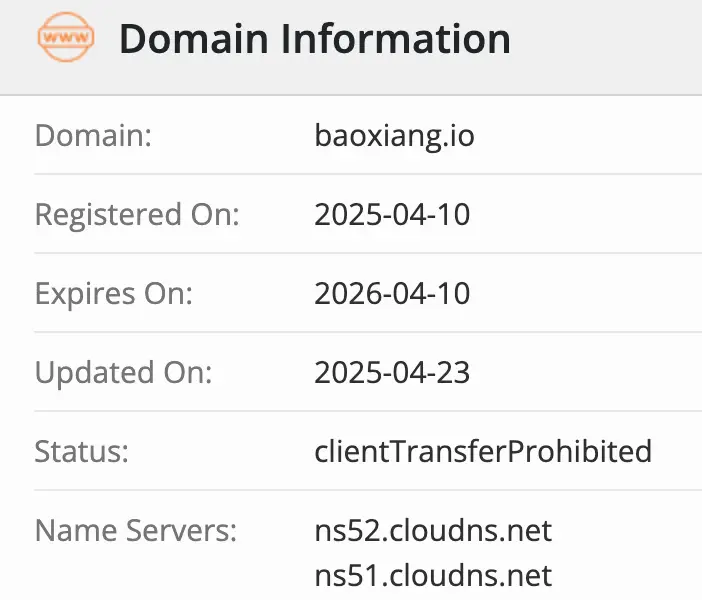
Task: Click blank space right of baoxiang.io
Action: [590, 135]
